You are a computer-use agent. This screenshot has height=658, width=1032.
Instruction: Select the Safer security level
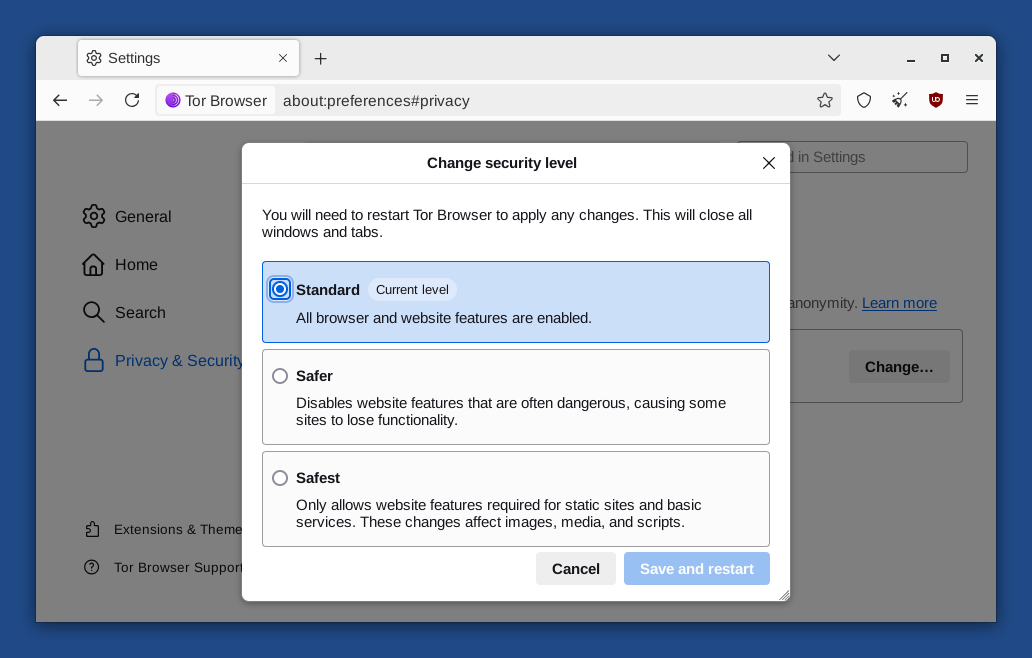click(280, 376)
